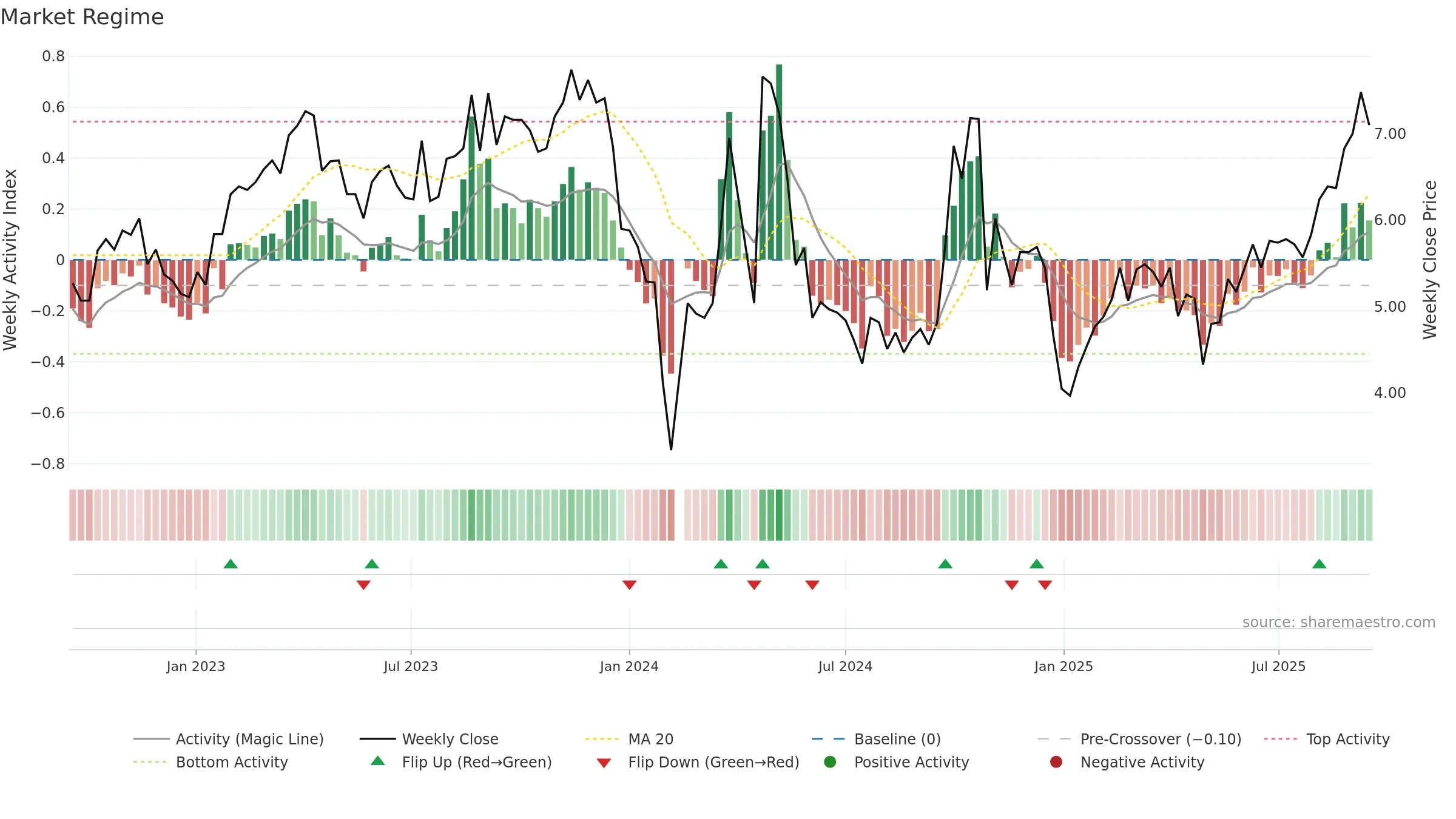
Task: Click the Jan 2023 x-axis label
Action: 195,666
